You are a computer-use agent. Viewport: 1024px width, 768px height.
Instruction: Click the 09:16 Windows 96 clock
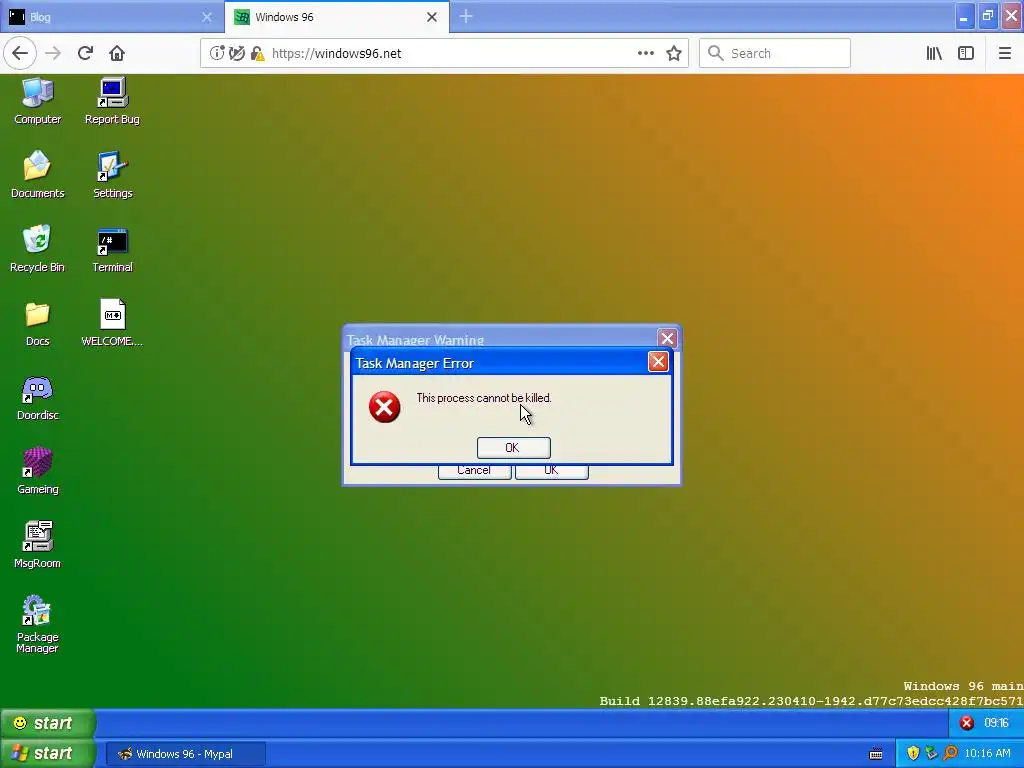pyautogui.click(x=996, y=723)
